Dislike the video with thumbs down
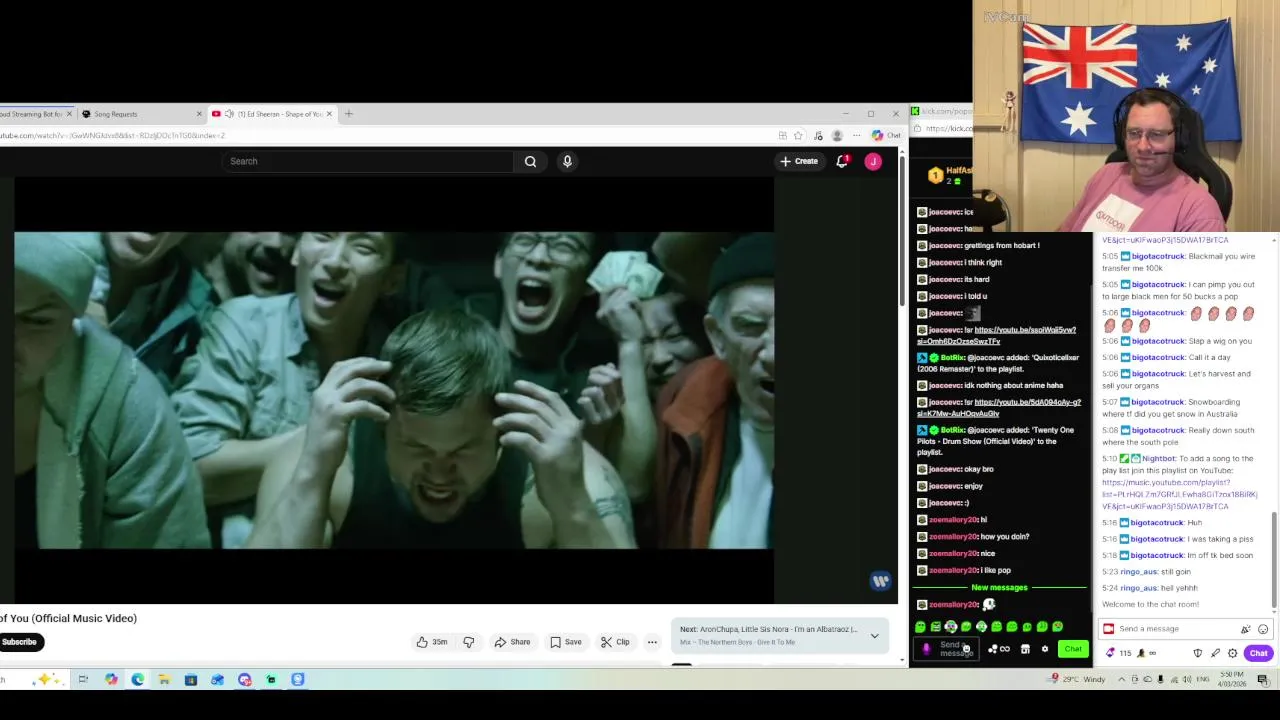This screenshot has height=720, width=1280. [468, 642]
